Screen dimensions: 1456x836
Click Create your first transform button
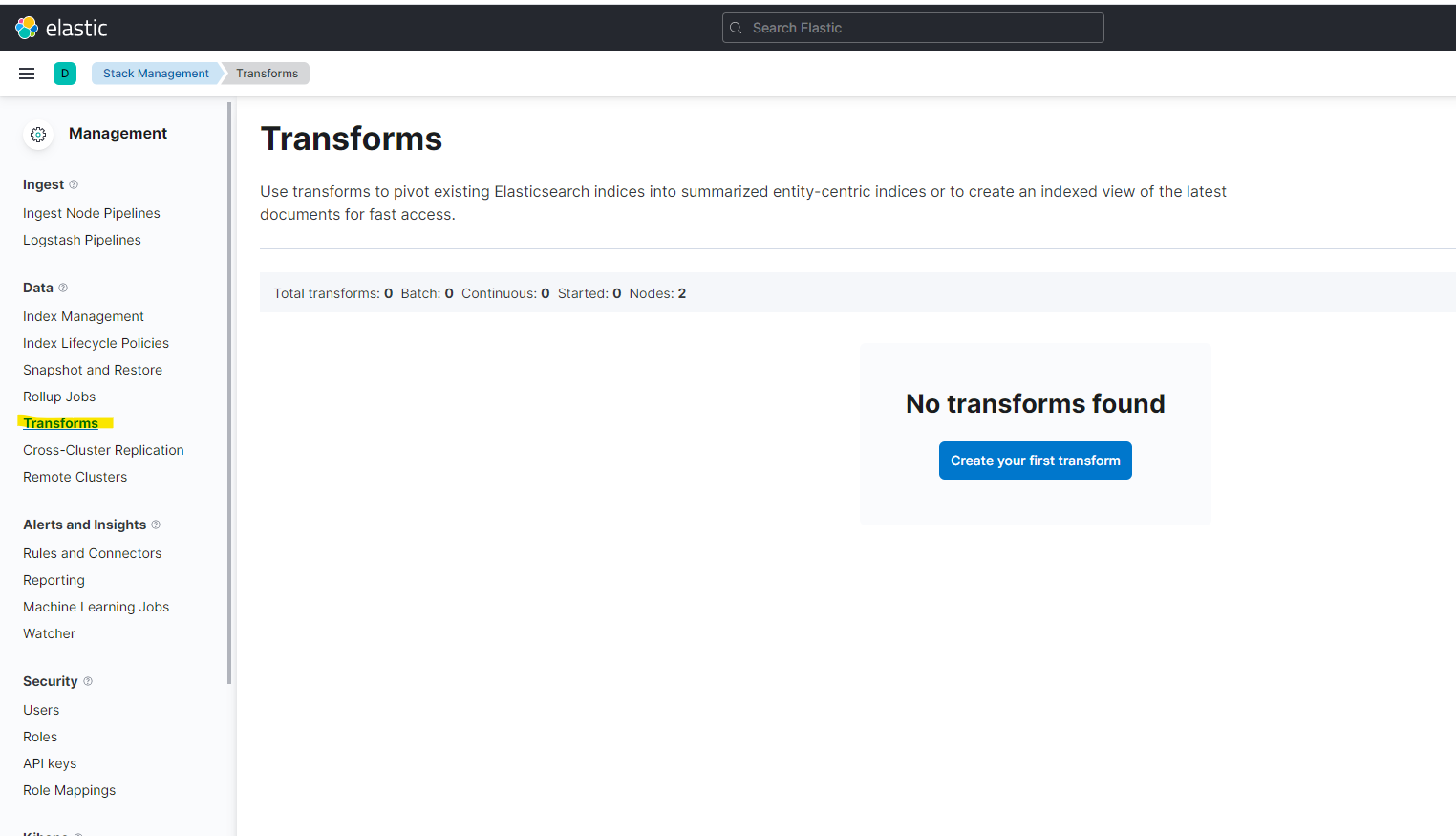[1036, 461]
